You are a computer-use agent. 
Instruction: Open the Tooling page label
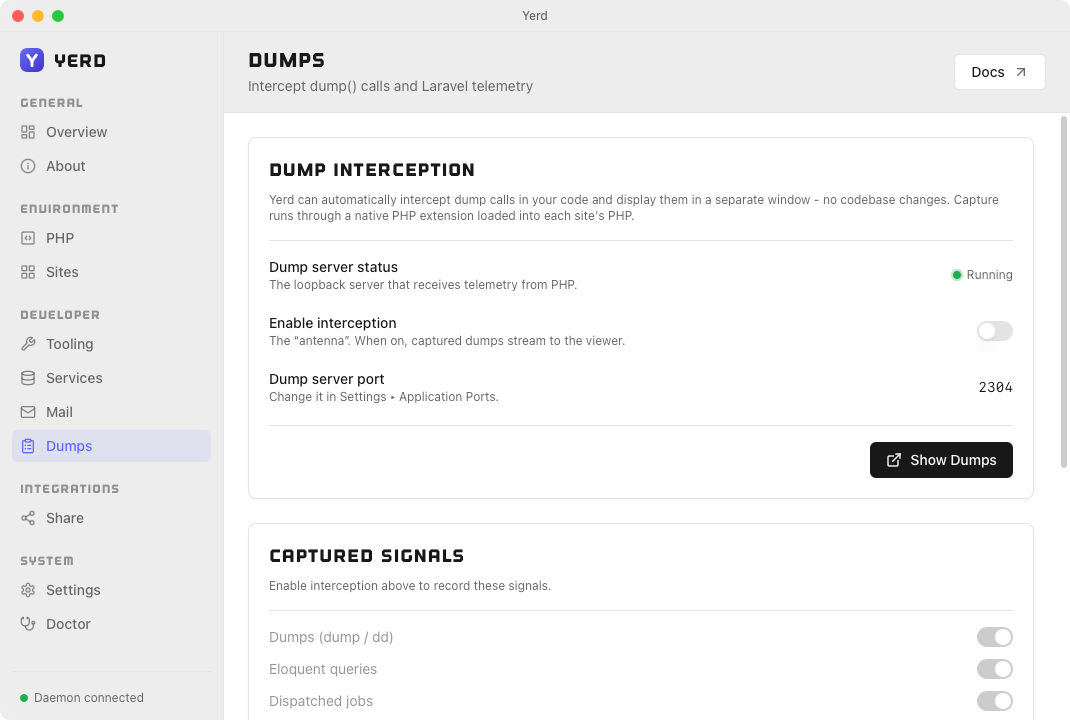(70, 344)
